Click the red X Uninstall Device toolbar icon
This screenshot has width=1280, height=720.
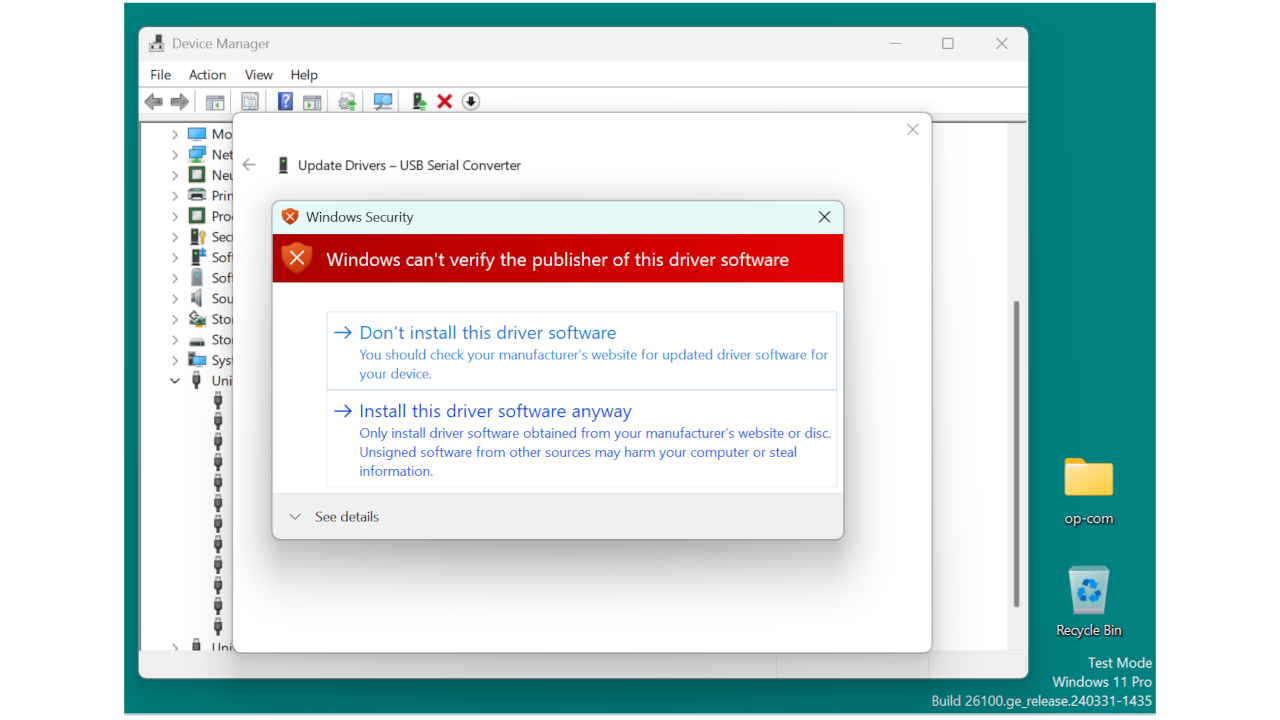click(444, 100)
